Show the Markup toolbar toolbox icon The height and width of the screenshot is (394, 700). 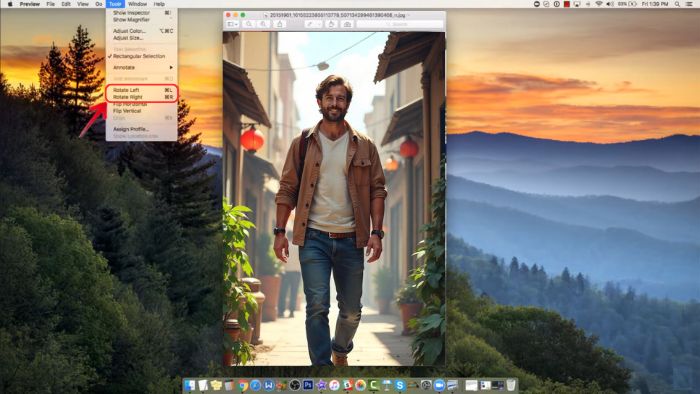pyautogui.click(x=347, y=24)
